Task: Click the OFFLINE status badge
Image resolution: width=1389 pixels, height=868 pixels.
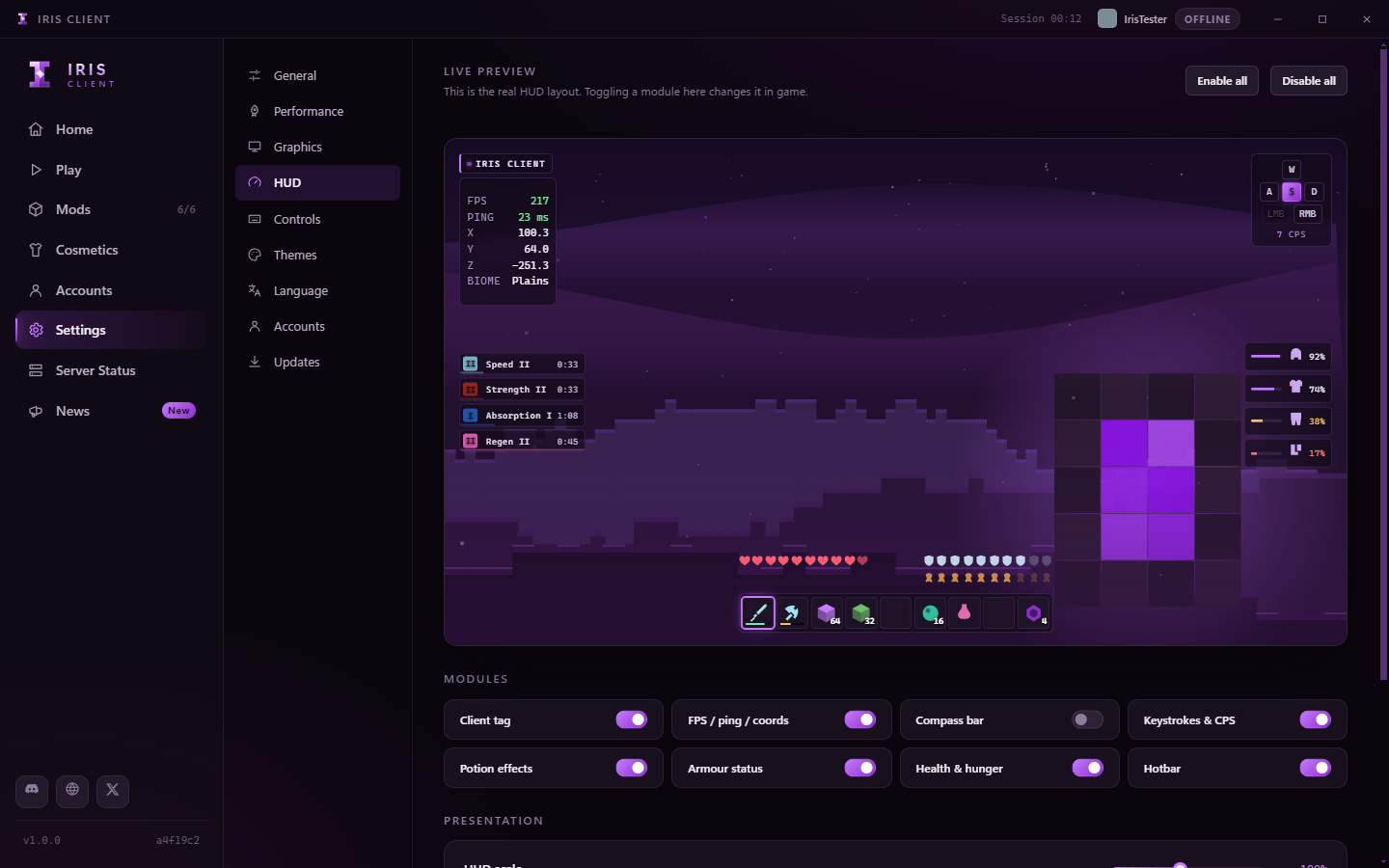Action: (1208, 19)
